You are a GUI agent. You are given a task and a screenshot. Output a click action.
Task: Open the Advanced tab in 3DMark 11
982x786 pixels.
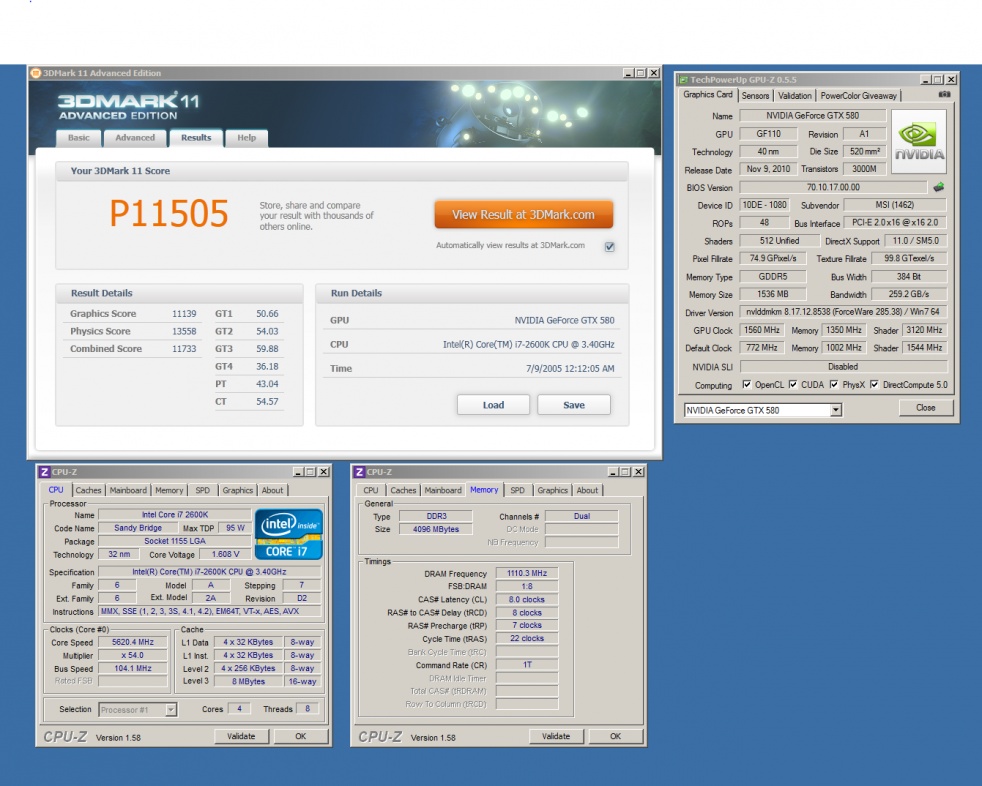[x=134, y=138]
